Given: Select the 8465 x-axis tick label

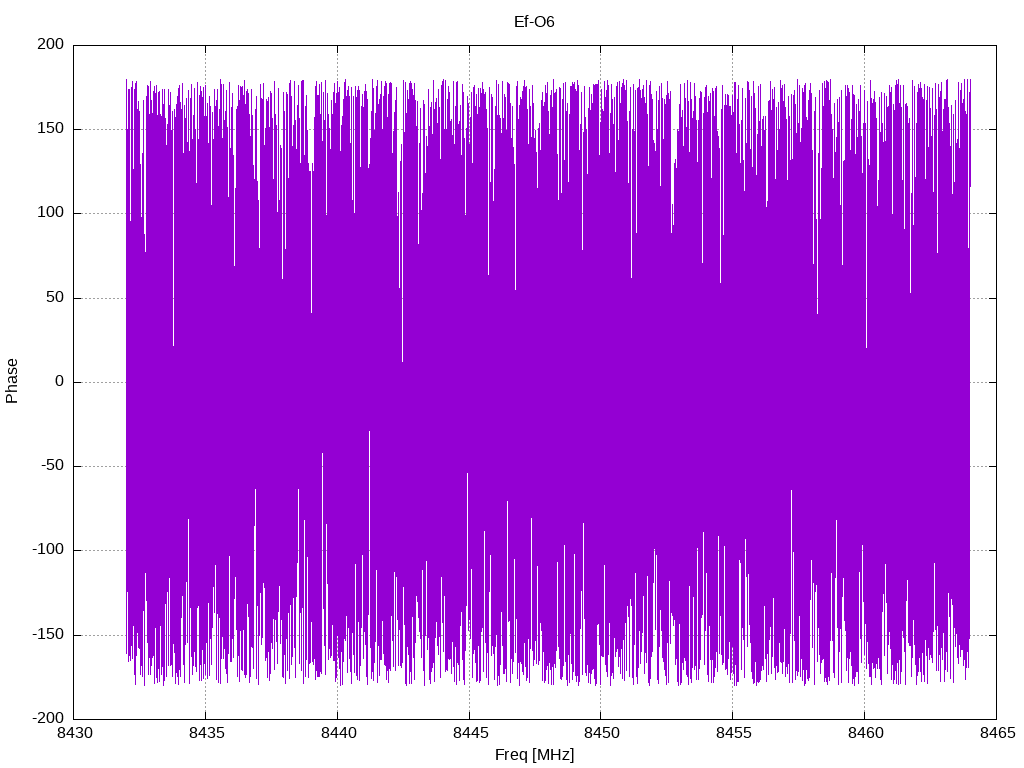Looking at the screenshot, I should [997, 733].
